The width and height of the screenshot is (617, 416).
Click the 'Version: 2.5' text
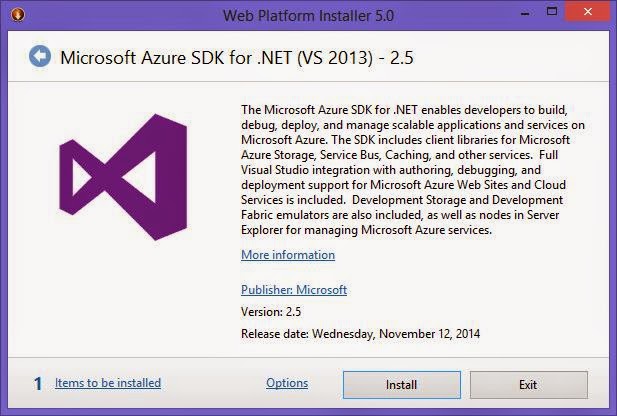tap(271, 312)
